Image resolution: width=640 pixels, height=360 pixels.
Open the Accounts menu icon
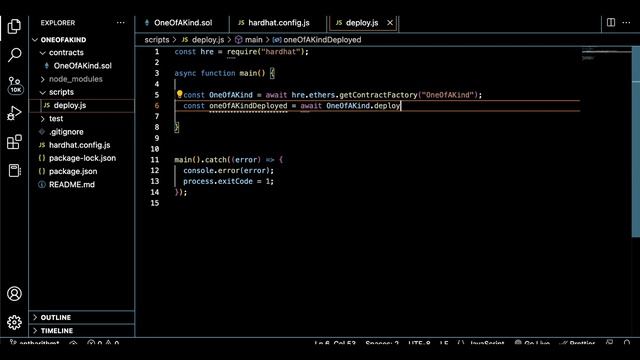tap(14, 293)
